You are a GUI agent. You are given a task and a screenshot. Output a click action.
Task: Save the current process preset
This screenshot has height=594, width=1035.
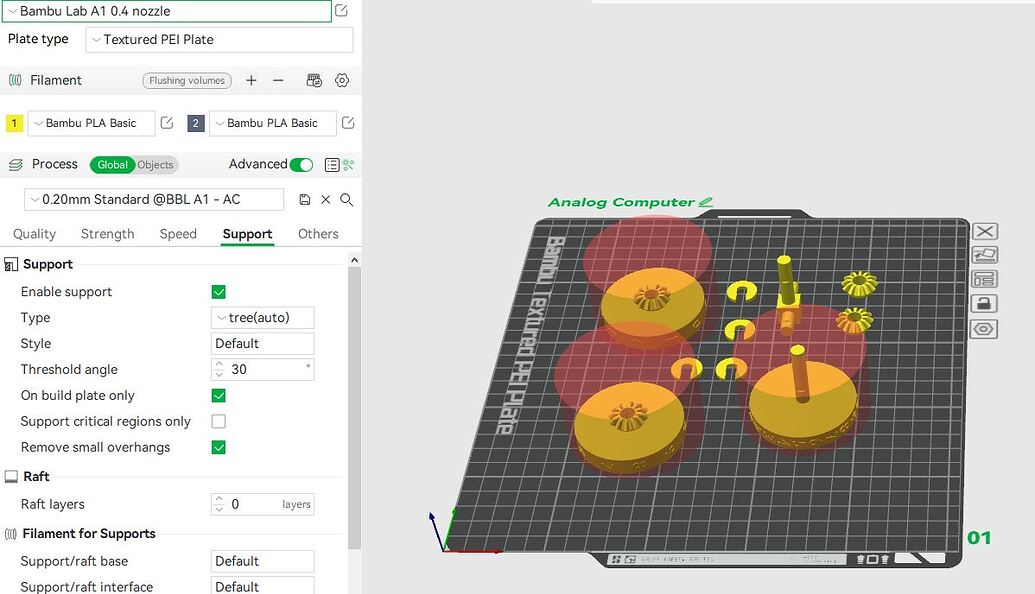tap(304, 199)
